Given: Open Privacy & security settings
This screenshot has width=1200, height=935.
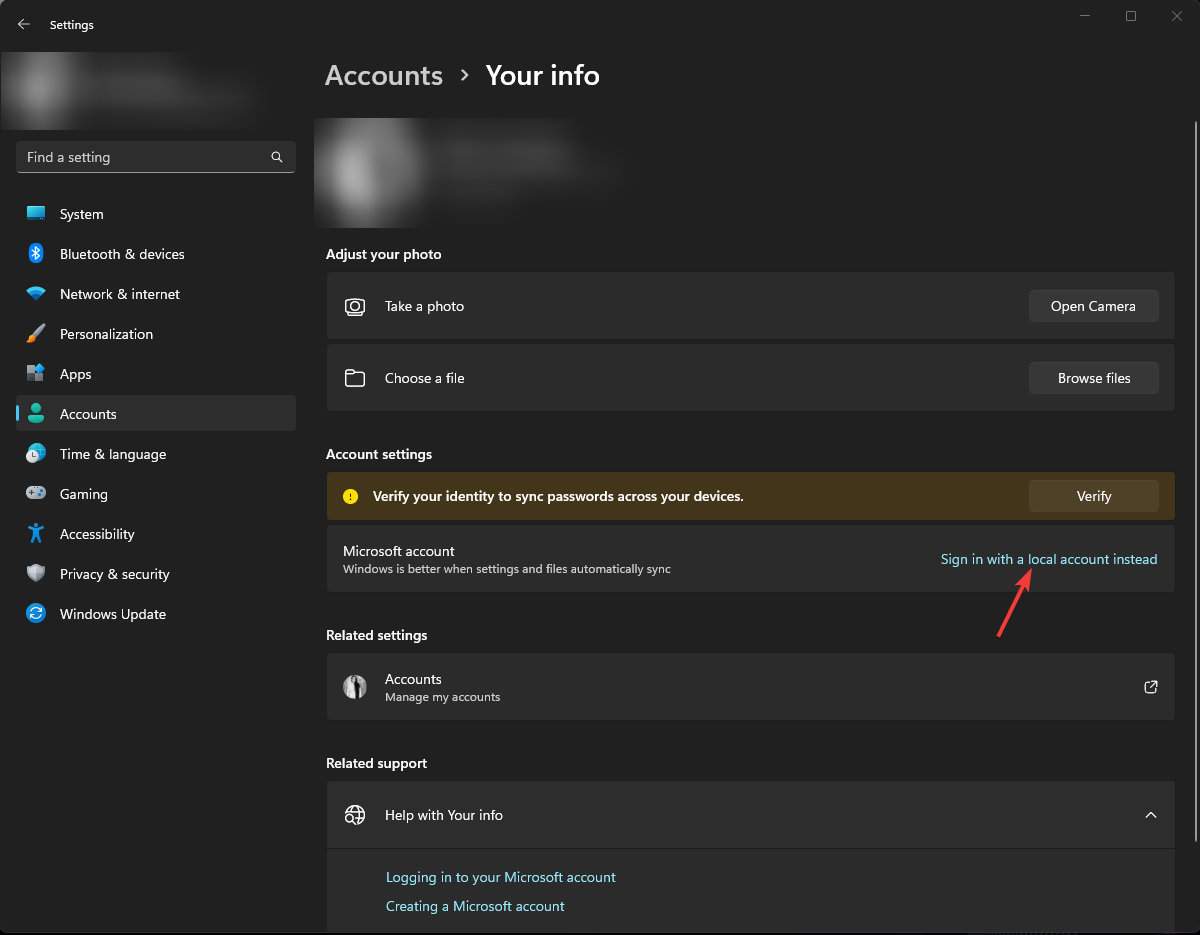Looking at the screenshot, I should click(114, 574).
